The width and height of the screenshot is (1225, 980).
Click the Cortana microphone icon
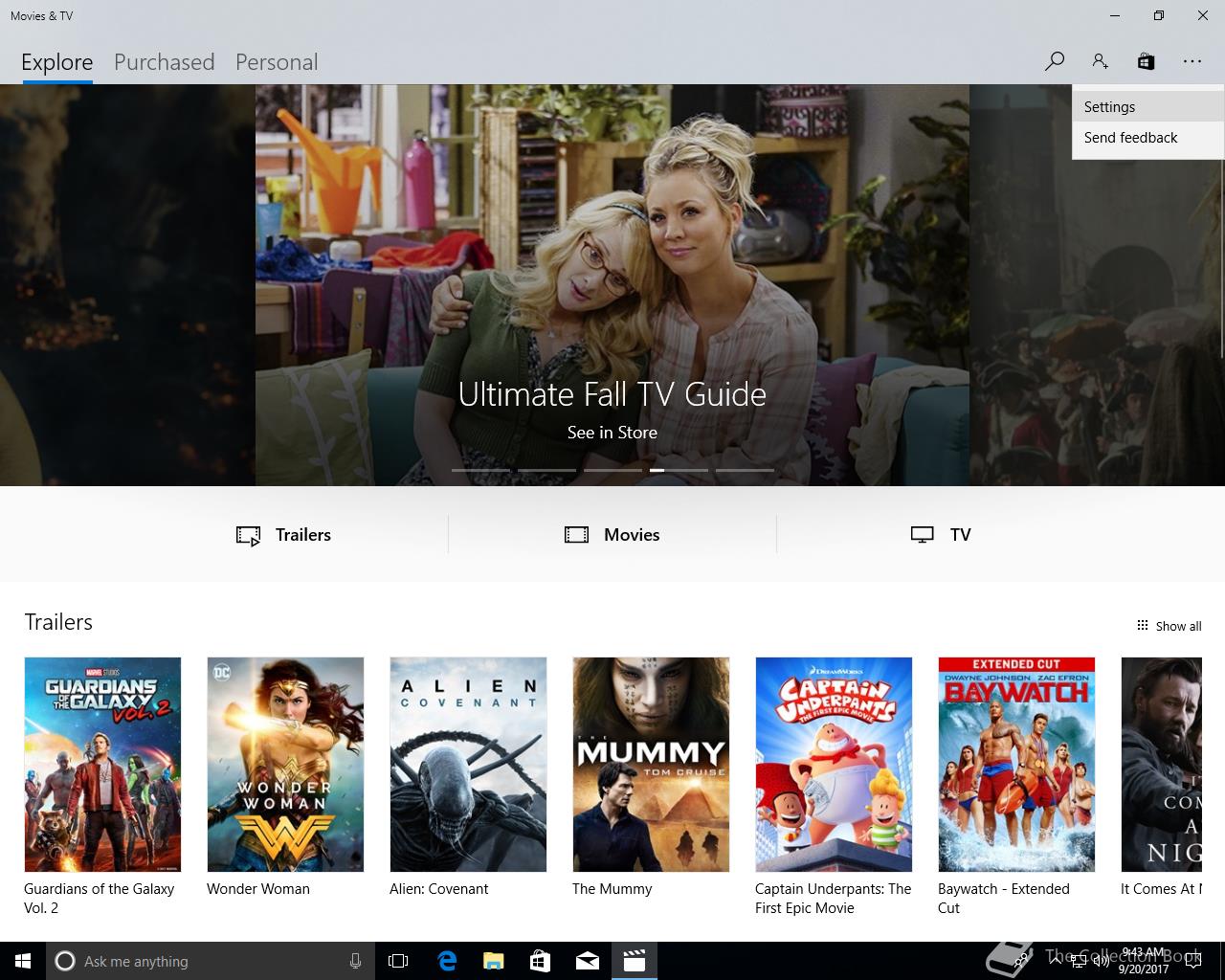coord(355,961)
